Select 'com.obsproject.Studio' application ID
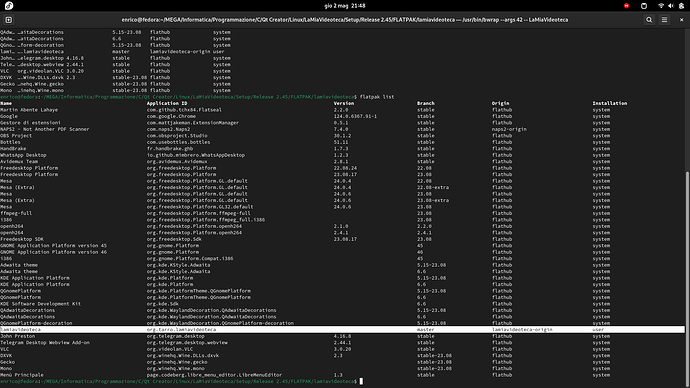 [x=177, y=136]
